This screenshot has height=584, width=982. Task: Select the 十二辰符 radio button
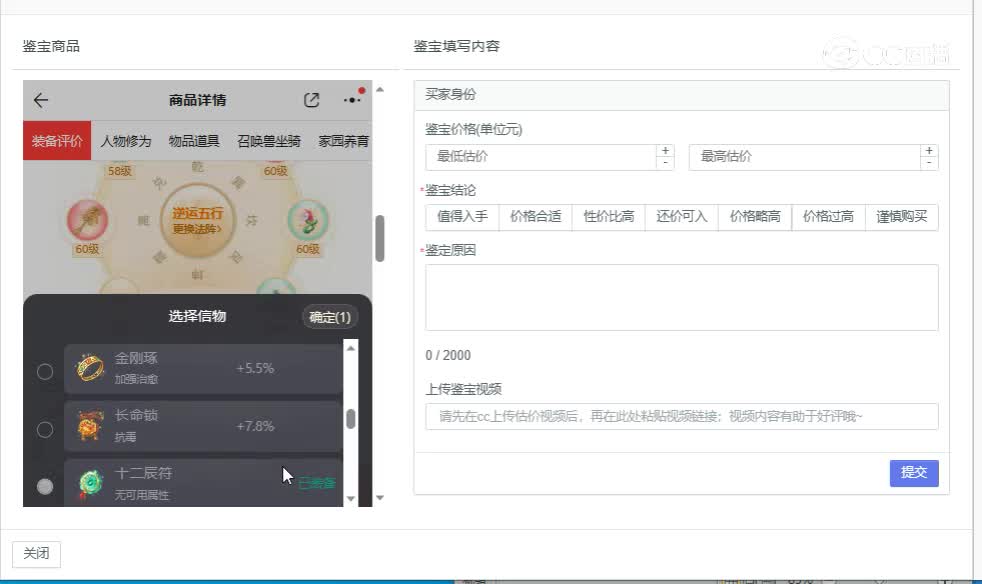click(x=44, y=484)
